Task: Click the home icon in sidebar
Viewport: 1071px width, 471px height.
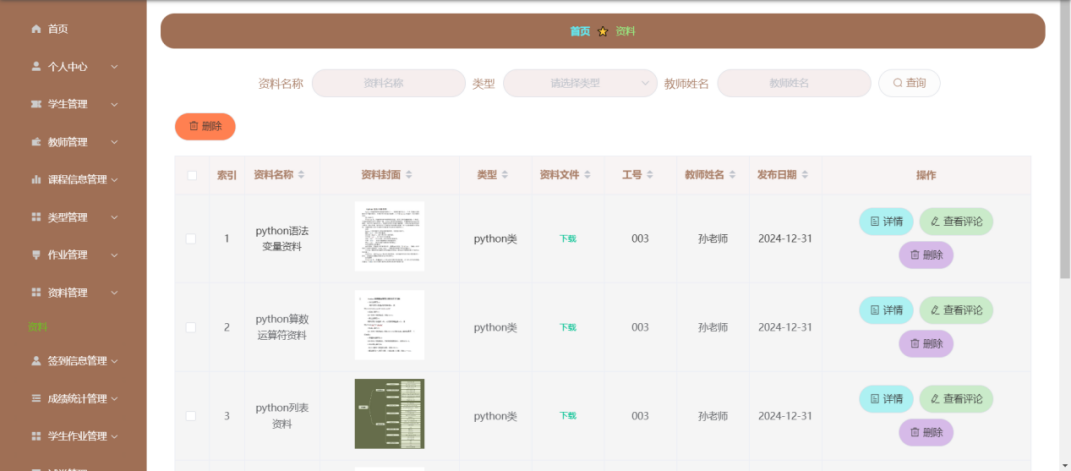Action: click(36, 29)
